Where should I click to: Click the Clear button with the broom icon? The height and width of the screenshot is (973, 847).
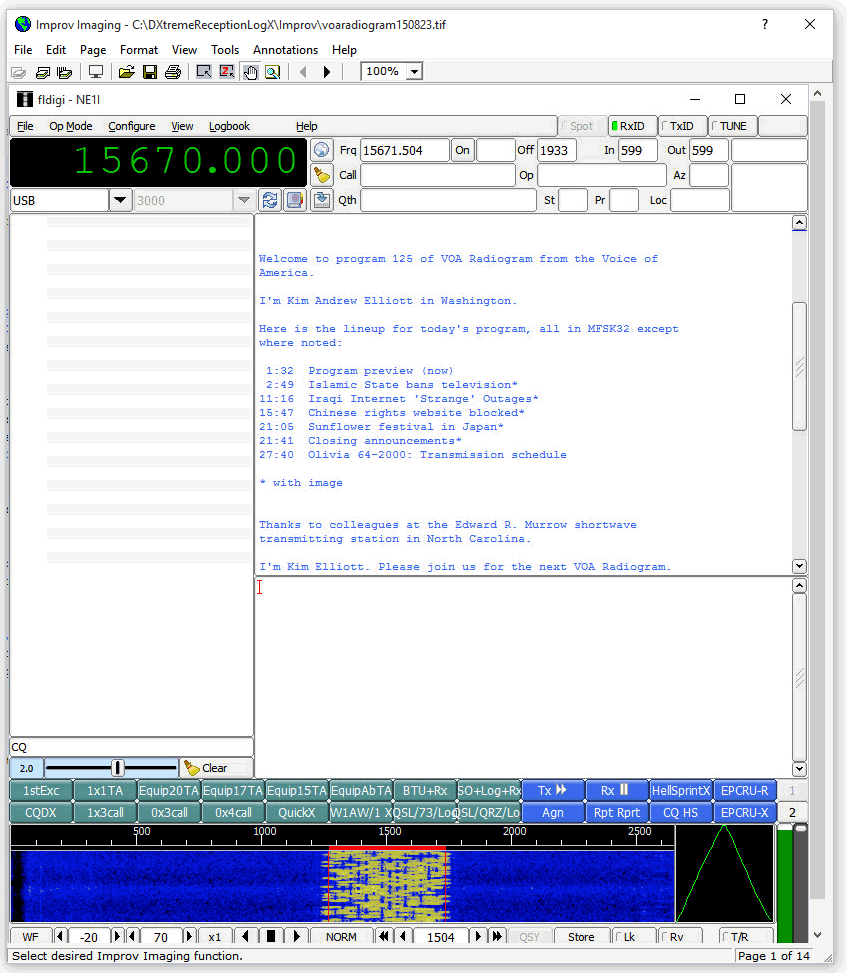pos(216,768)
